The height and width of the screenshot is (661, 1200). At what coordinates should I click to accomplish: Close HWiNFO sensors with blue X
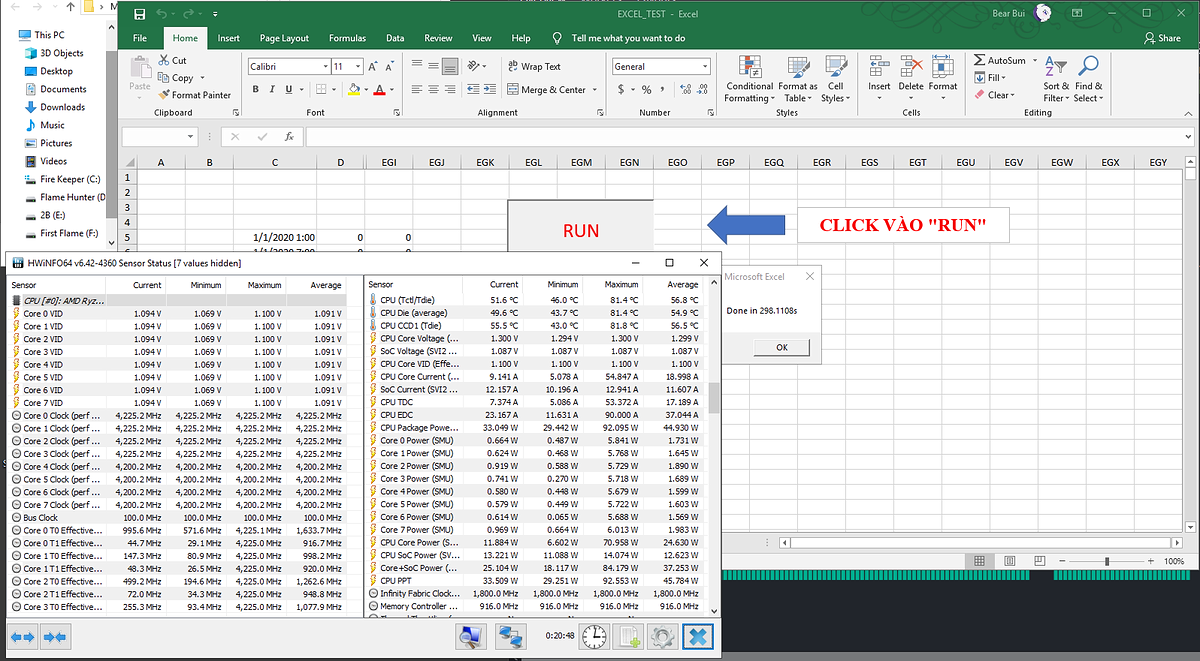pyautogui.click(x=698, y=636)
